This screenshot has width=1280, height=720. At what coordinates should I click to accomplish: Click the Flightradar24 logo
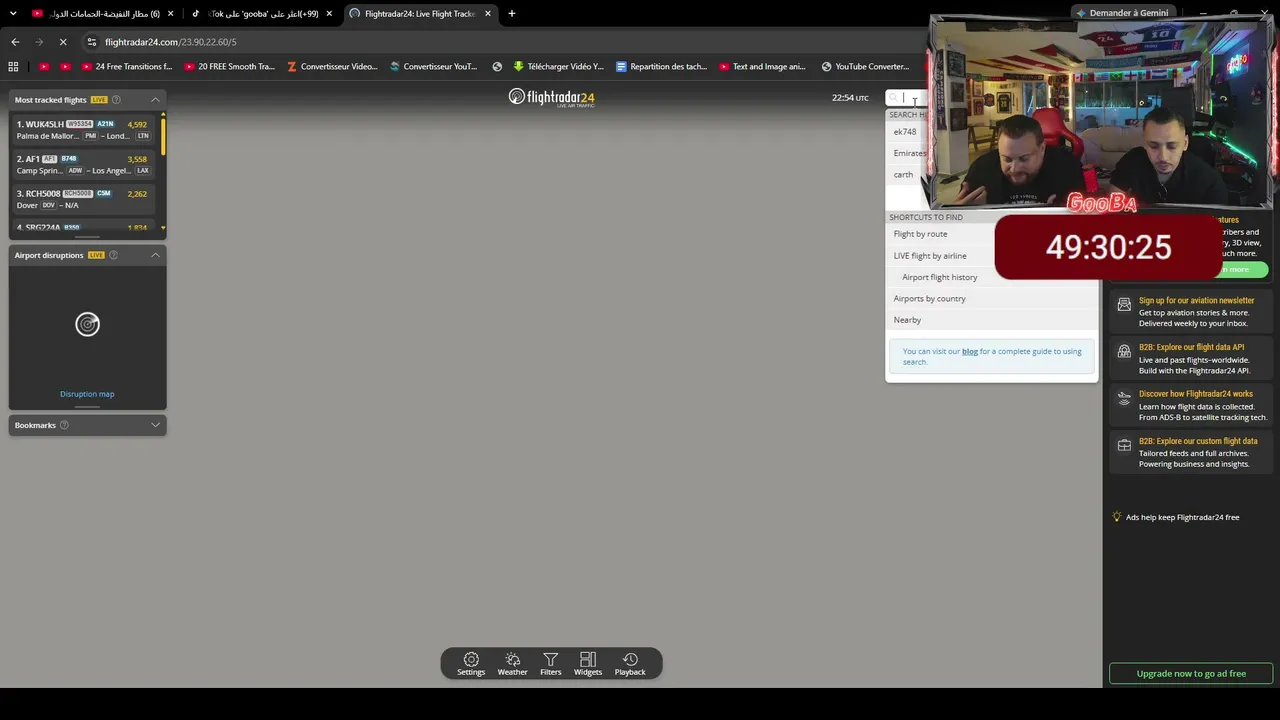(x=551, y=97)
